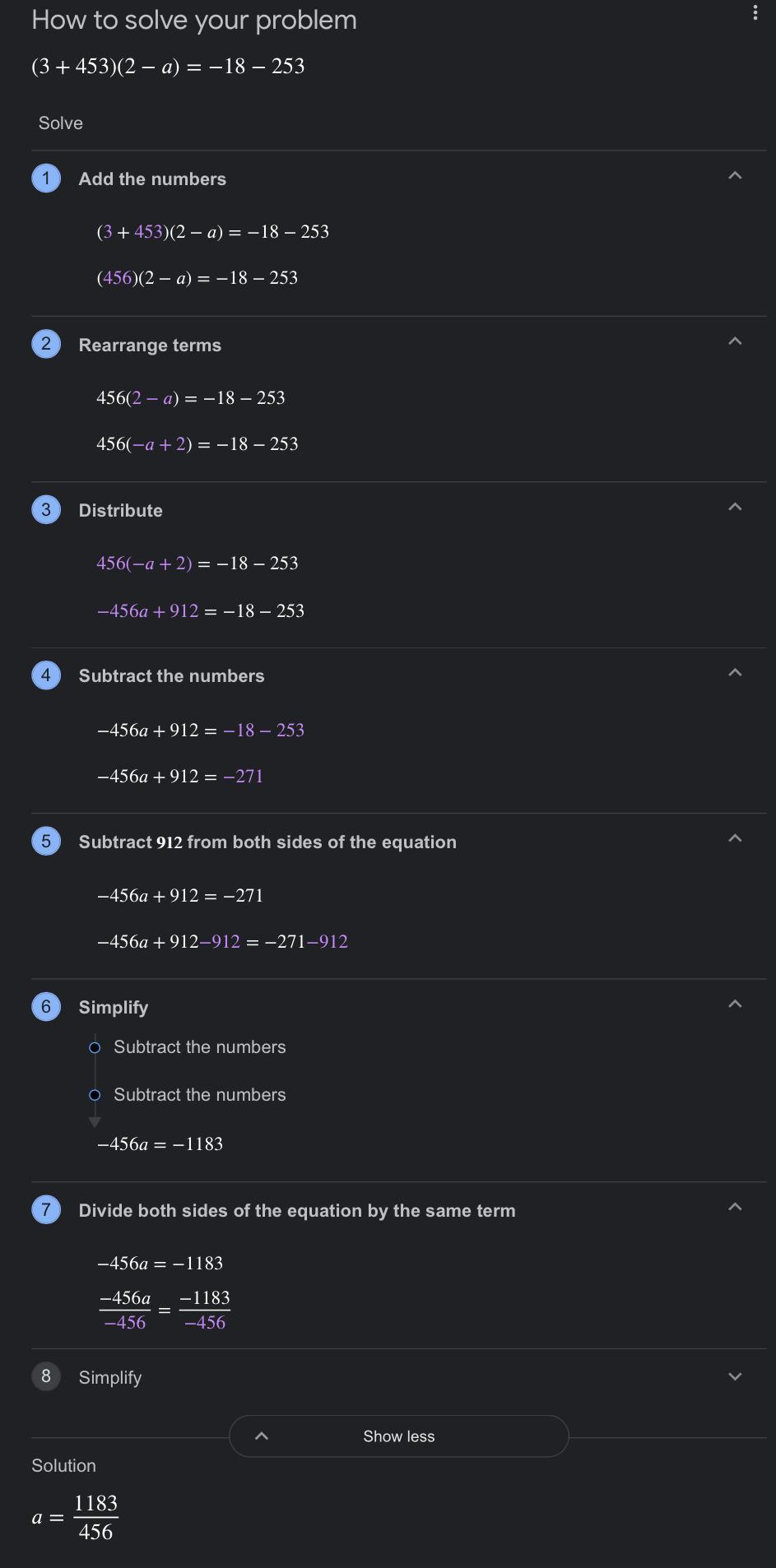Click the Solve label
Image resolution: width=776 pixels, height=1568 pixels.
[x=61, y=123]
